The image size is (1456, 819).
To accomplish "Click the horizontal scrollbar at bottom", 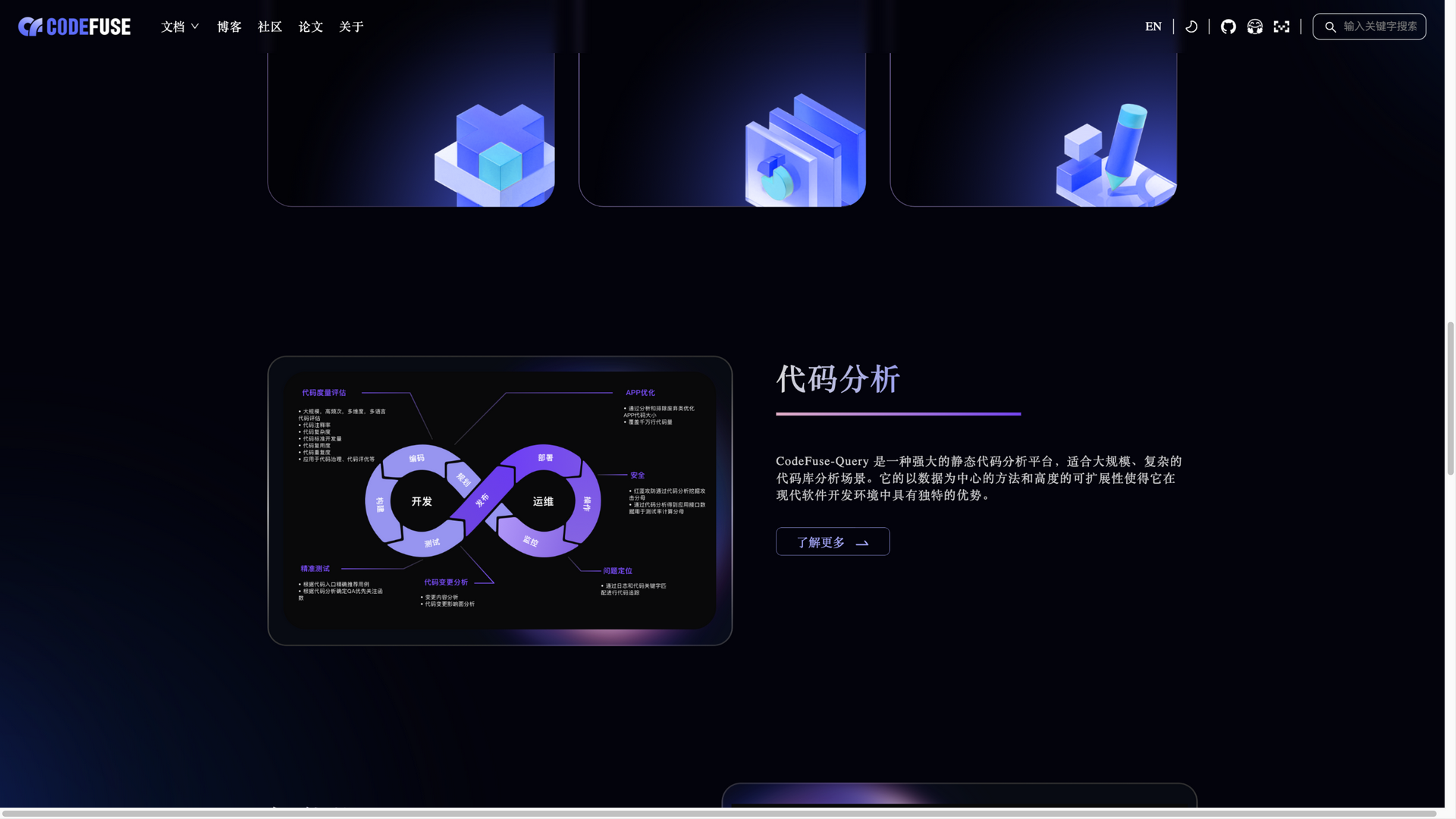I will pyautogui.click(x=719, y=814).
